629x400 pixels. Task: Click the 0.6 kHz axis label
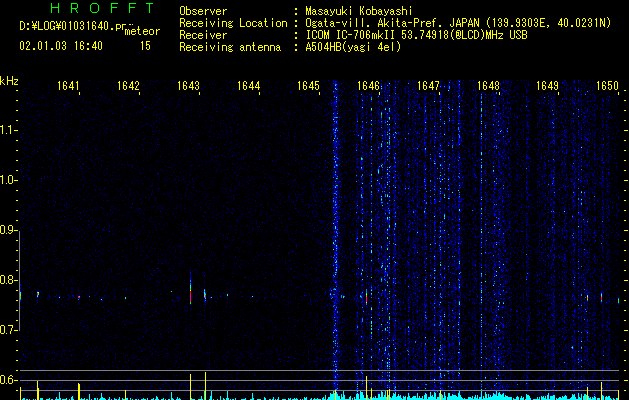click(8, 380)
